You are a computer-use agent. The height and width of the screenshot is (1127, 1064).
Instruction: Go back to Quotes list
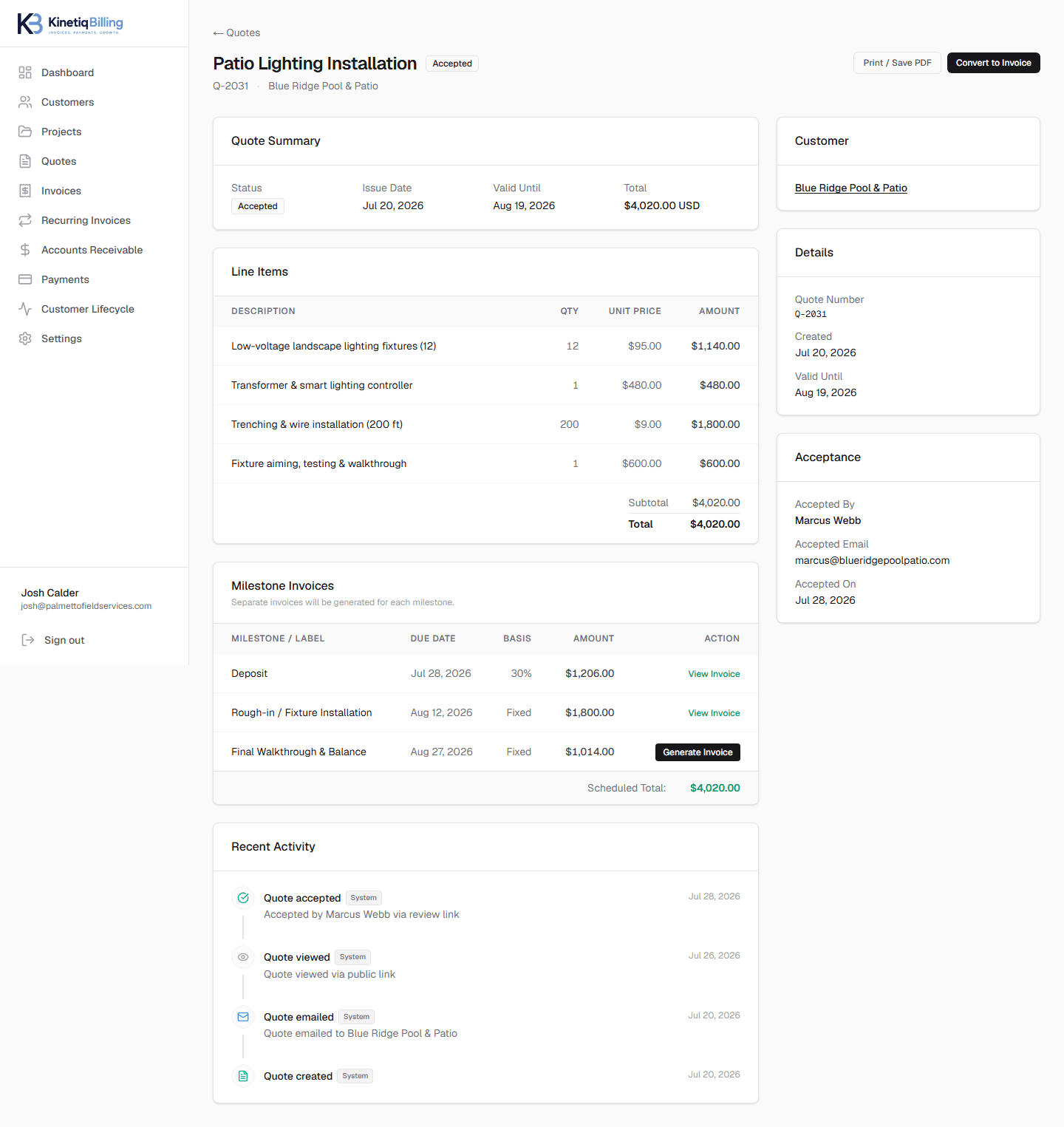coord(236,33)
